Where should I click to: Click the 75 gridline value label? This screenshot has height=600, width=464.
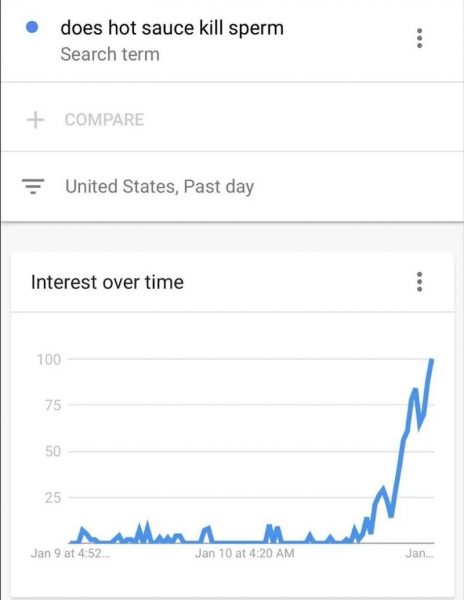click(x=53, y=405)
